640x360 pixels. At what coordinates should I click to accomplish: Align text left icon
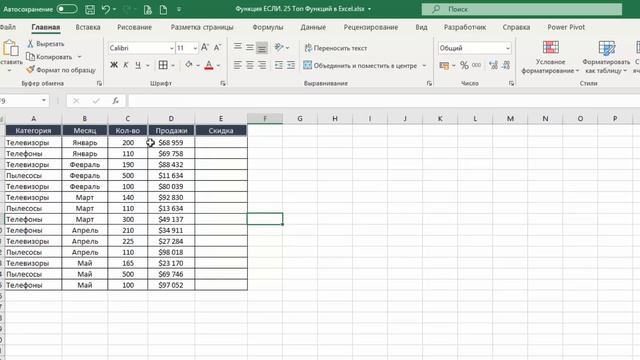(x=238, y=65)
